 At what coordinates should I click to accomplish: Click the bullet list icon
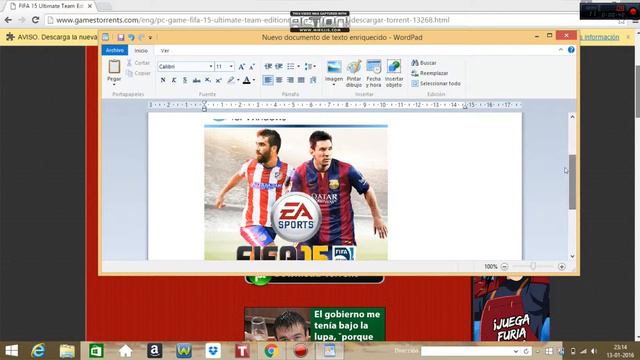coord(291,67)
